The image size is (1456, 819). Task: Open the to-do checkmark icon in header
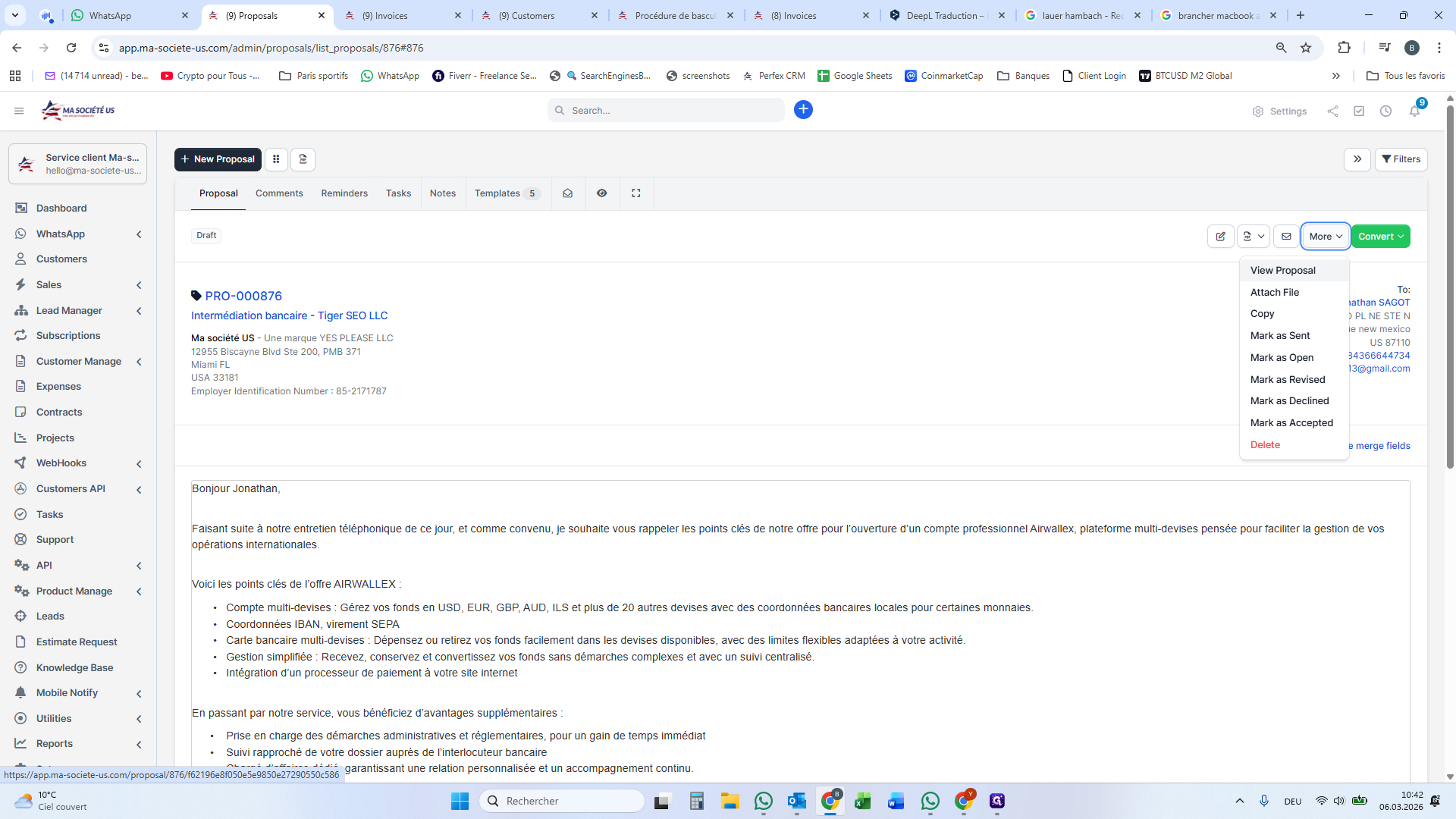pyautogui.click(x=1359, y=111)
